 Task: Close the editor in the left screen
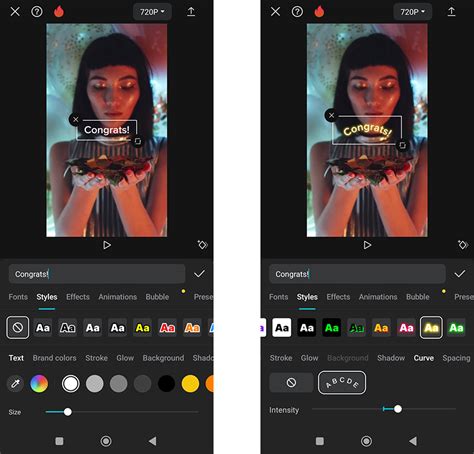tap(15, 12)
